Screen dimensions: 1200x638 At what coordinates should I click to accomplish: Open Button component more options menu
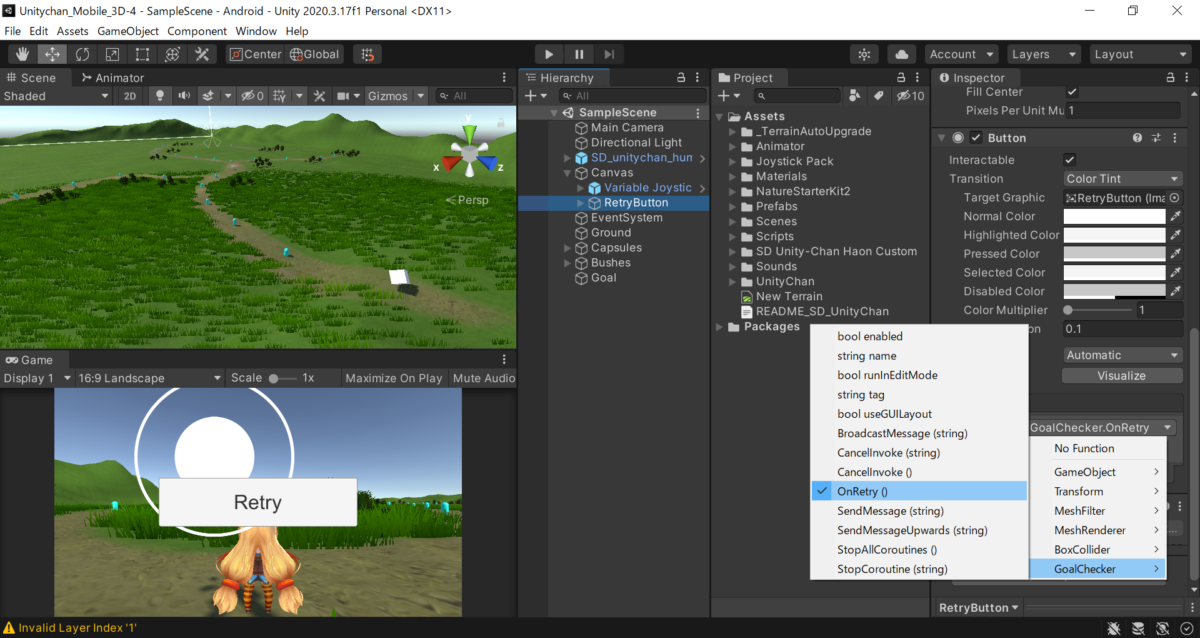tap(1175, 138)
